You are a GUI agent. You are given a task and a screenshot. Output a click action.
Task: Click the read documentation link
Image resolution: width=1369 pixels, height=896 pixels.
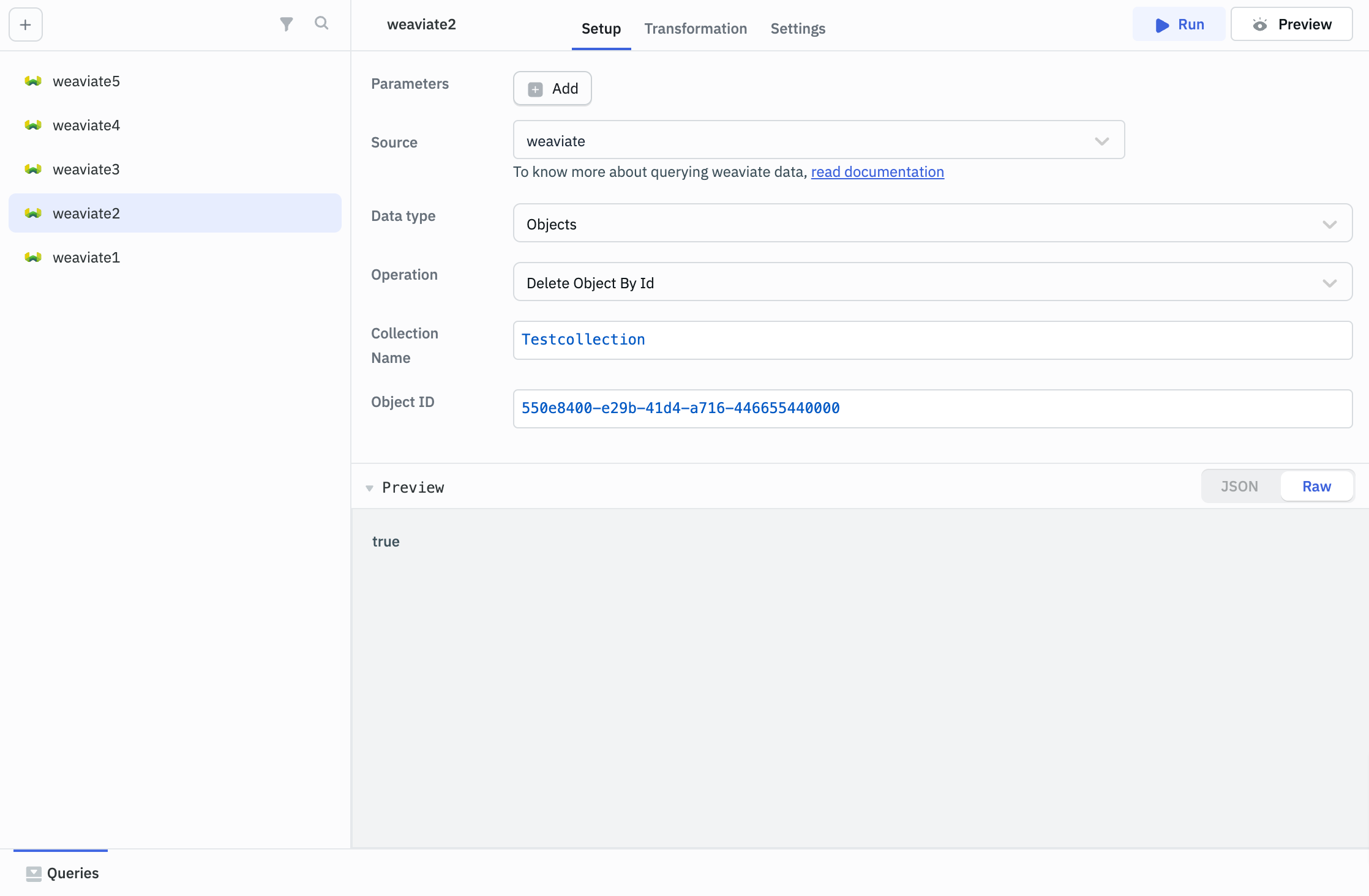[x=877, y=172]
